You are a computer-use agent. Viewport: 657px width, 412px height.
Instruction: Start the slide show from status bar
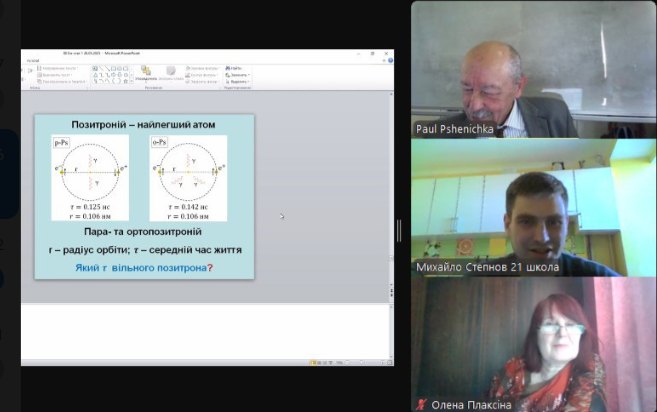click(x=329, y=362)
